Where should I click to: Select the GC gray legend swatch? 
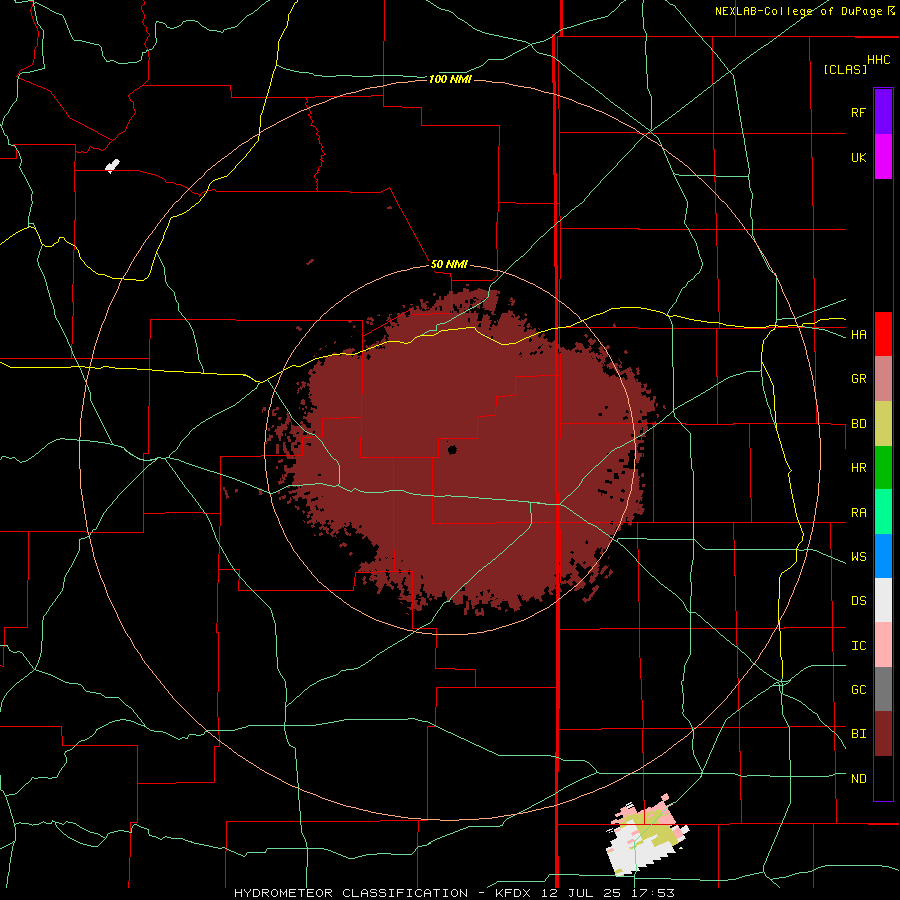click(883, 689)
